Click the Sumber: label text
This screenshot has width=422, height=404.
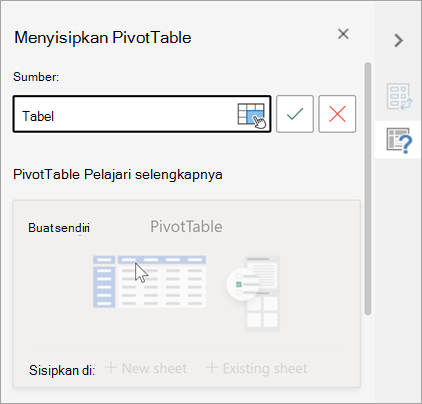36,77
